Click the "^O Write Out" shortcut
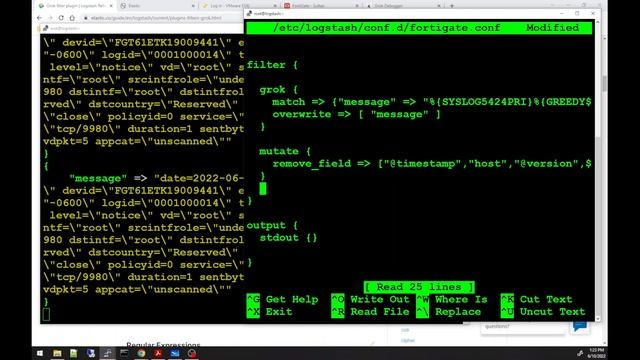 [x=370, y=299]
